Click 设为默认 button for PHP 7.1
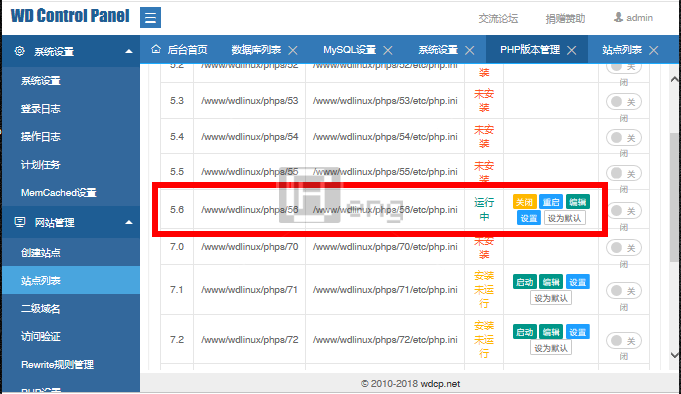The height and width of the screenshot is (394, 681). (551, 298)
